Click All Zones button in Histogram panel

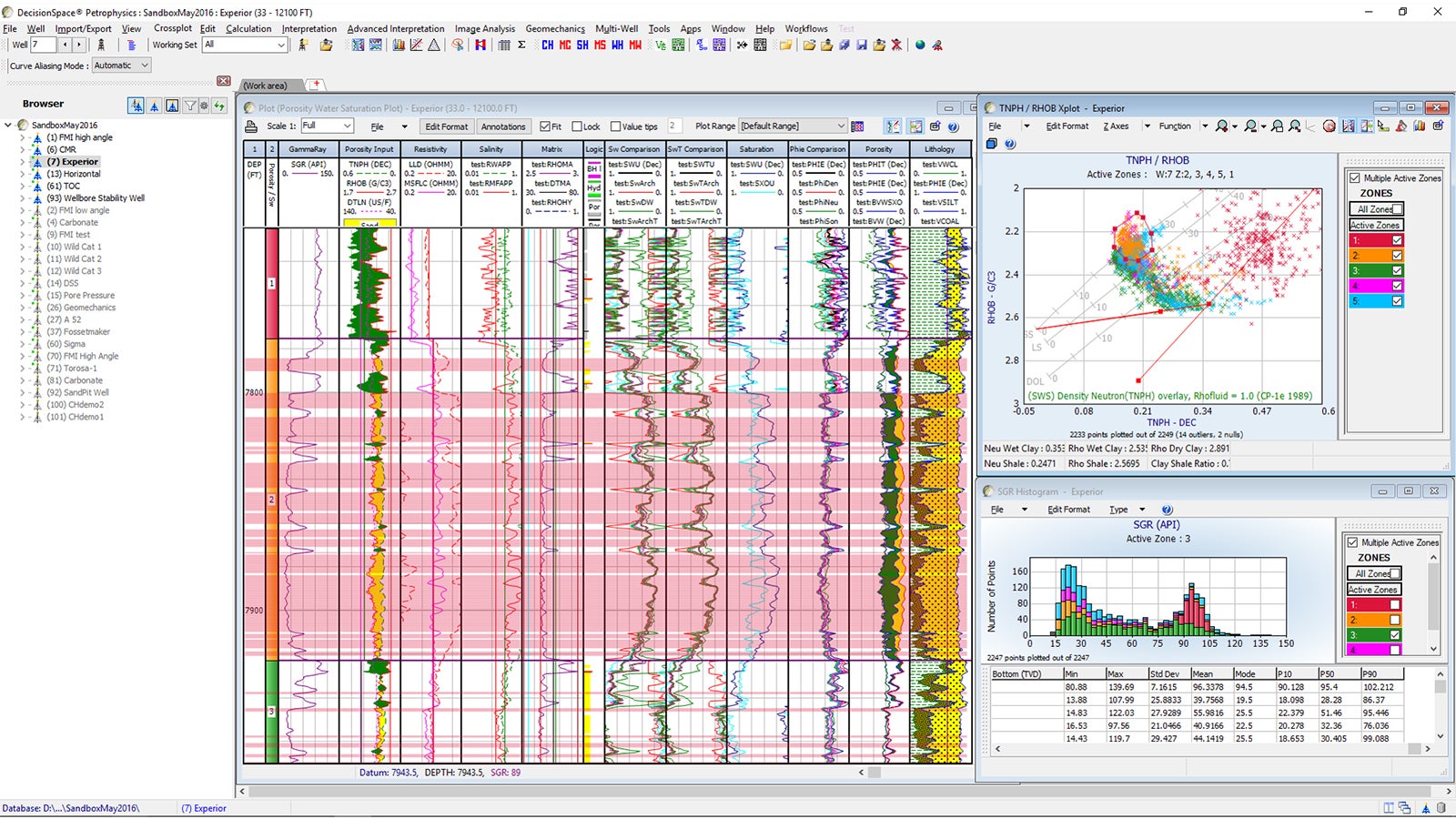(x=1374, y=573)
